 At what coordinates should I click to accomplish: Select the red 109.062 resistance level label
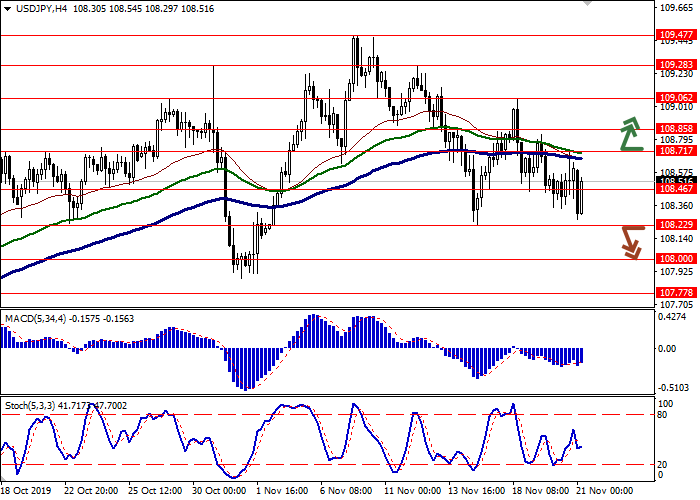point(674,98)
